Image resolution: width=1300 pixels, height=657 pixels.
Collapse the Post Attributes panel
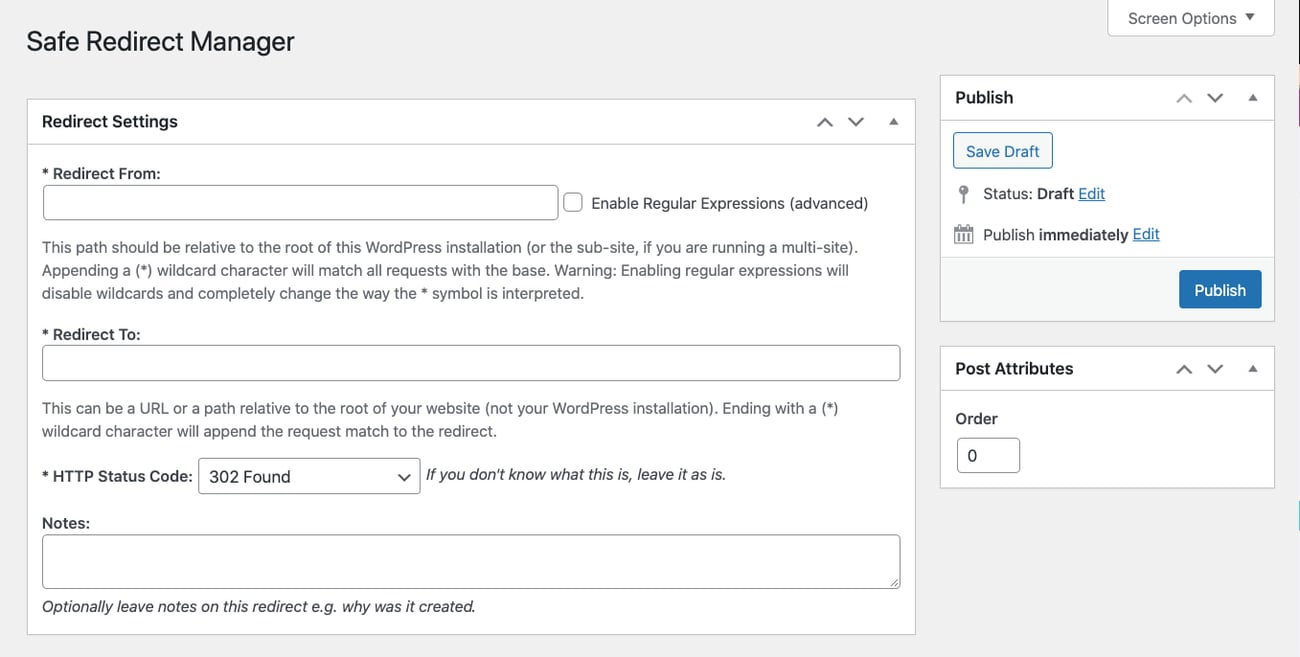(x=1252, y=368)
